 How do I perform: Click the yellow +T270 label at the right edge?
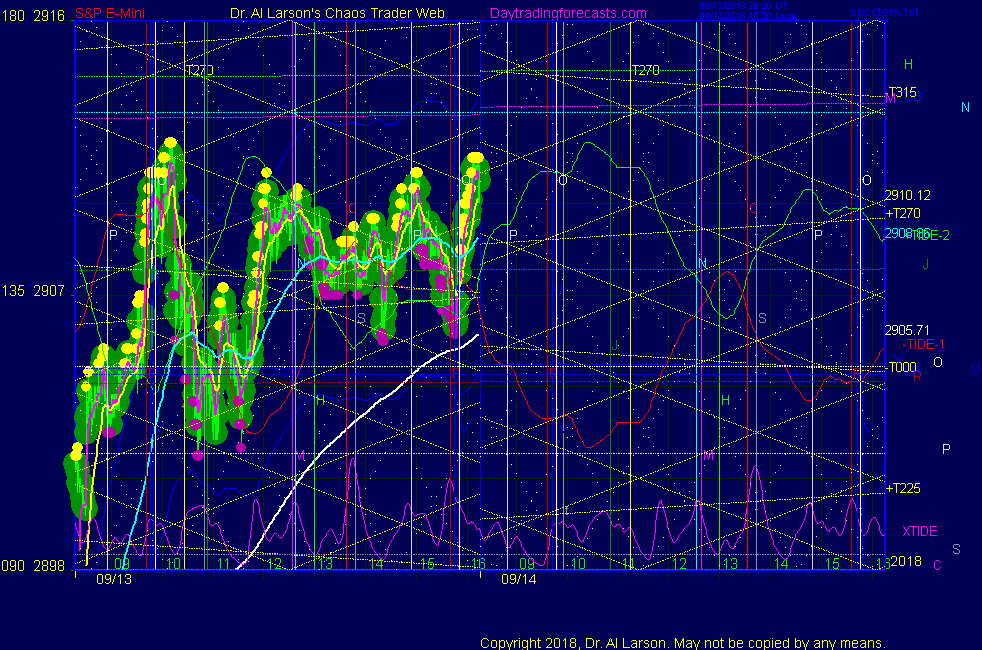coord(903,213)
